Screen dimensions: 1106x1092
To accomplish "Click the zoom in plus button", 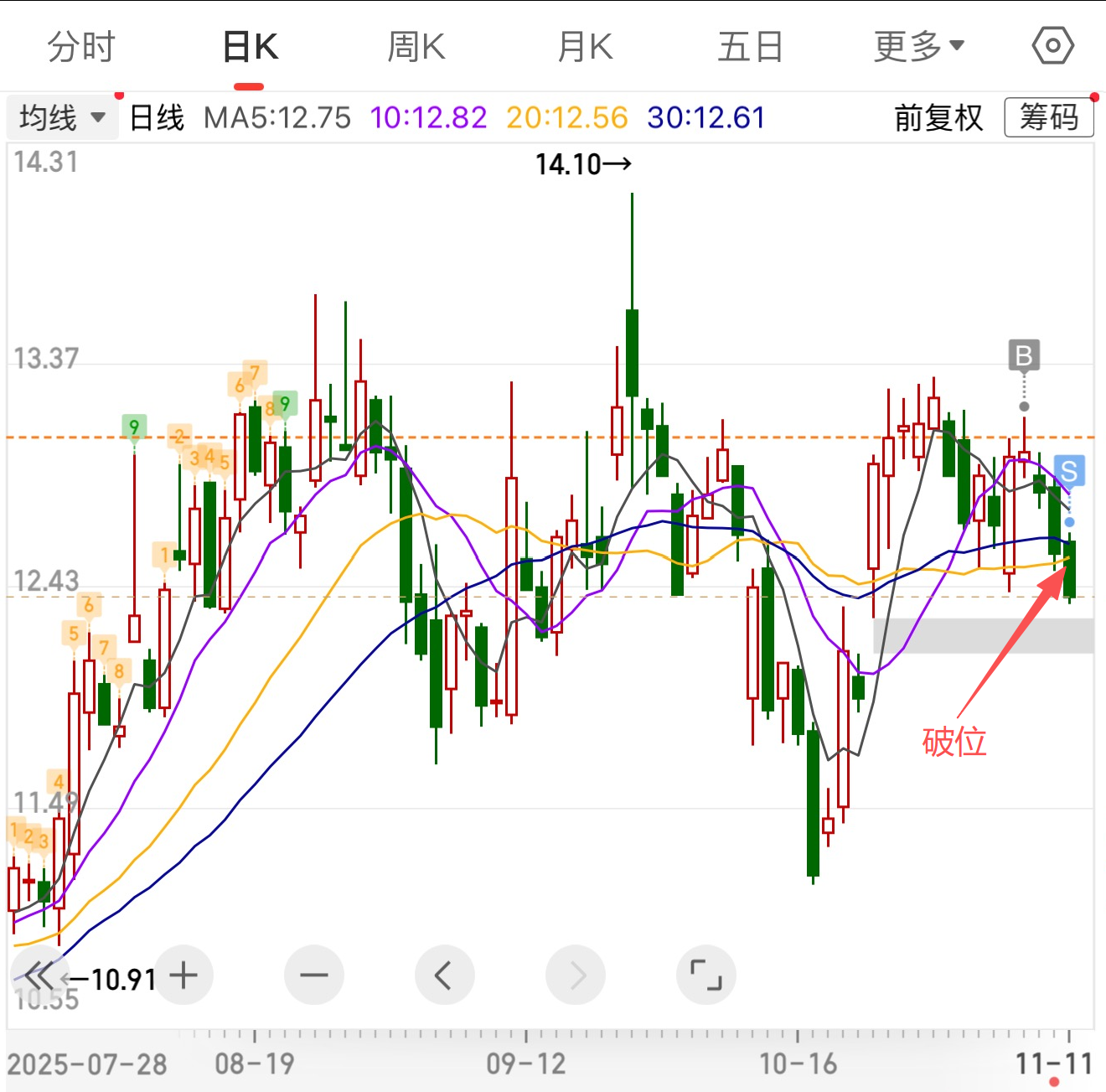I will coord(183,976).
